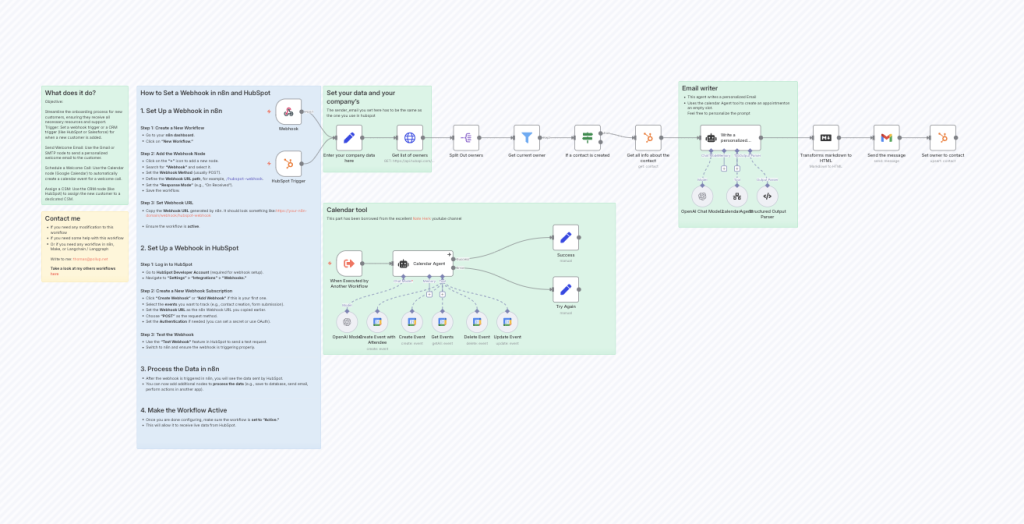Click the 'Enter your company data here' pencil node
Viewport: 1024px width, 524px height.
coord(347,138)
